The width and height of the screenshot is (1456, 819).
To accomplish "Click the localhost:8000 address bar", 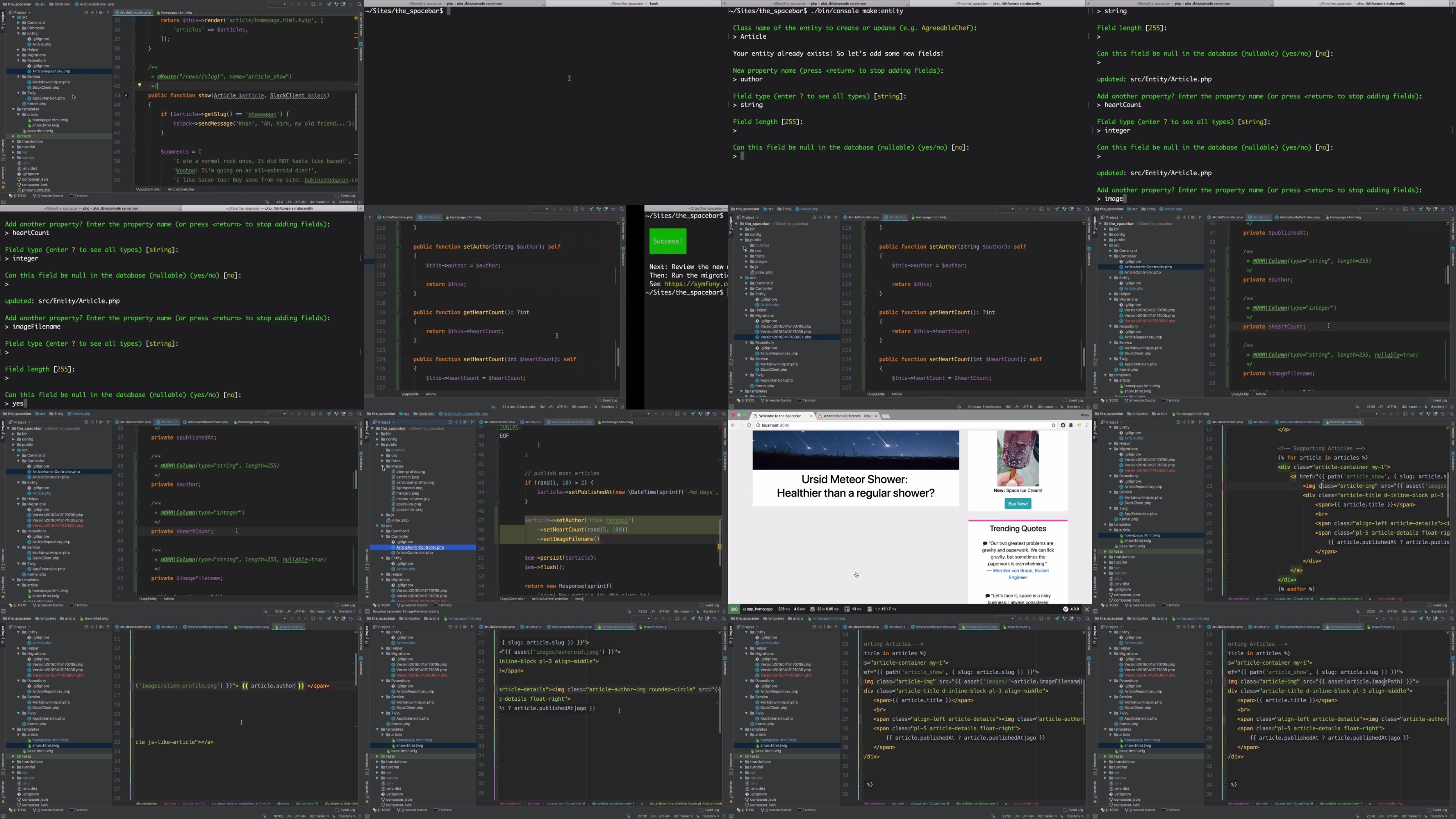I will tap(906, 425).
